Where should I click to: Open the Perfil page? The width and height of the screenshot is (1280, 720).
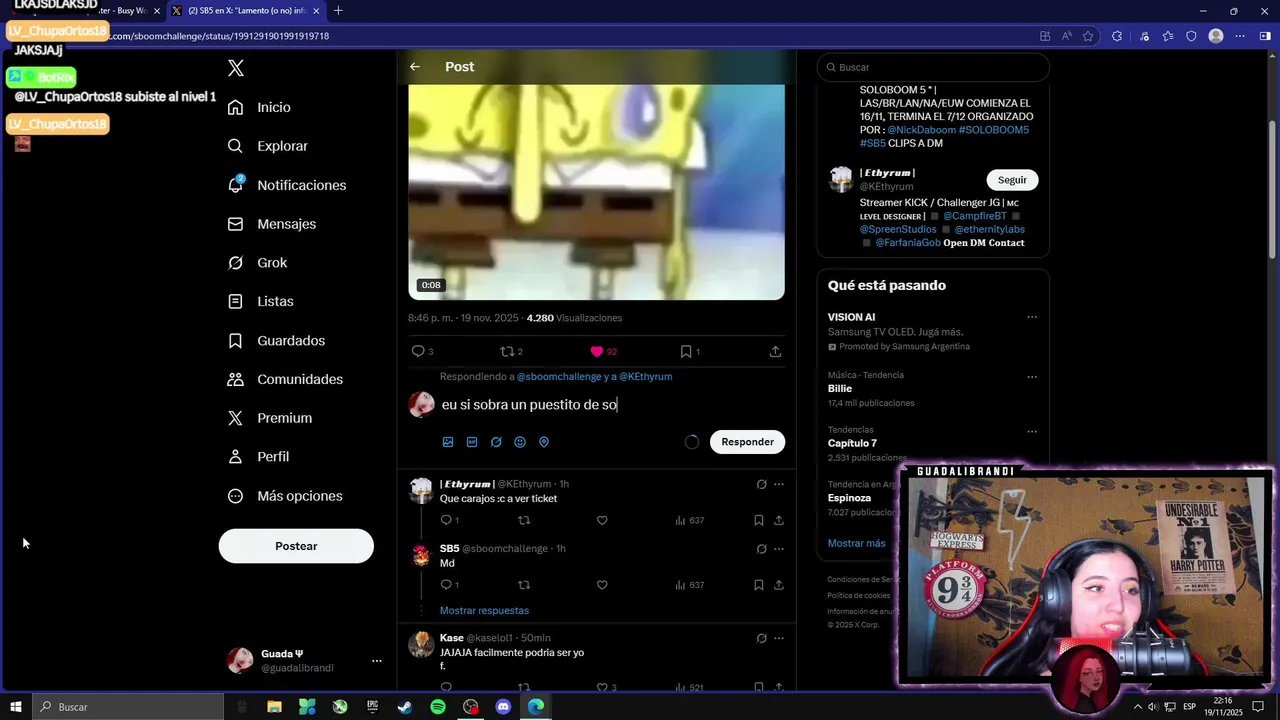(x=258, y=457)
